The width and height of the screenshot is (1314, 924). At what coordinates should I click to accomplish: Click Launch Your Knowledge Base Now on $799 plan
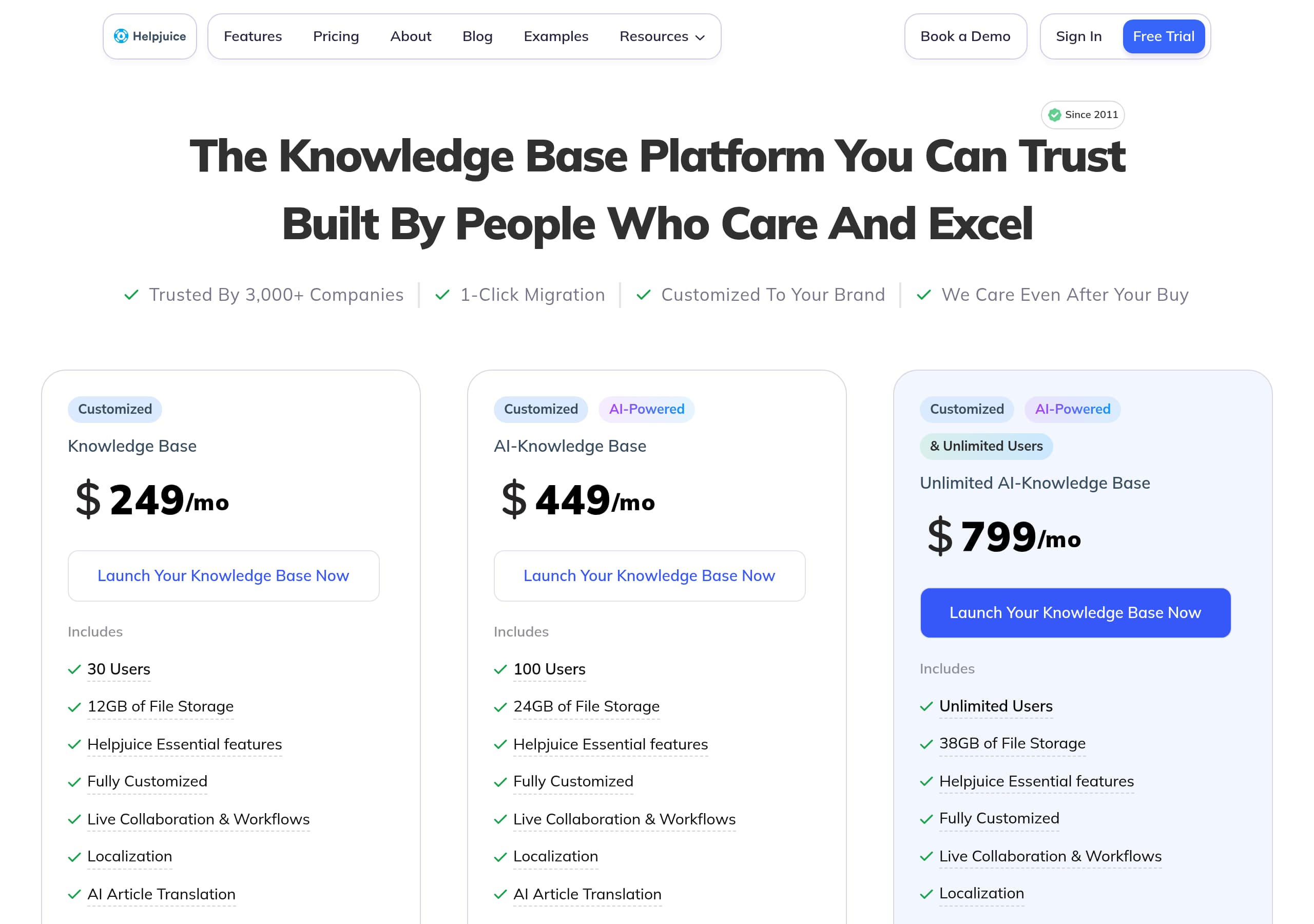coord(1075,612)
